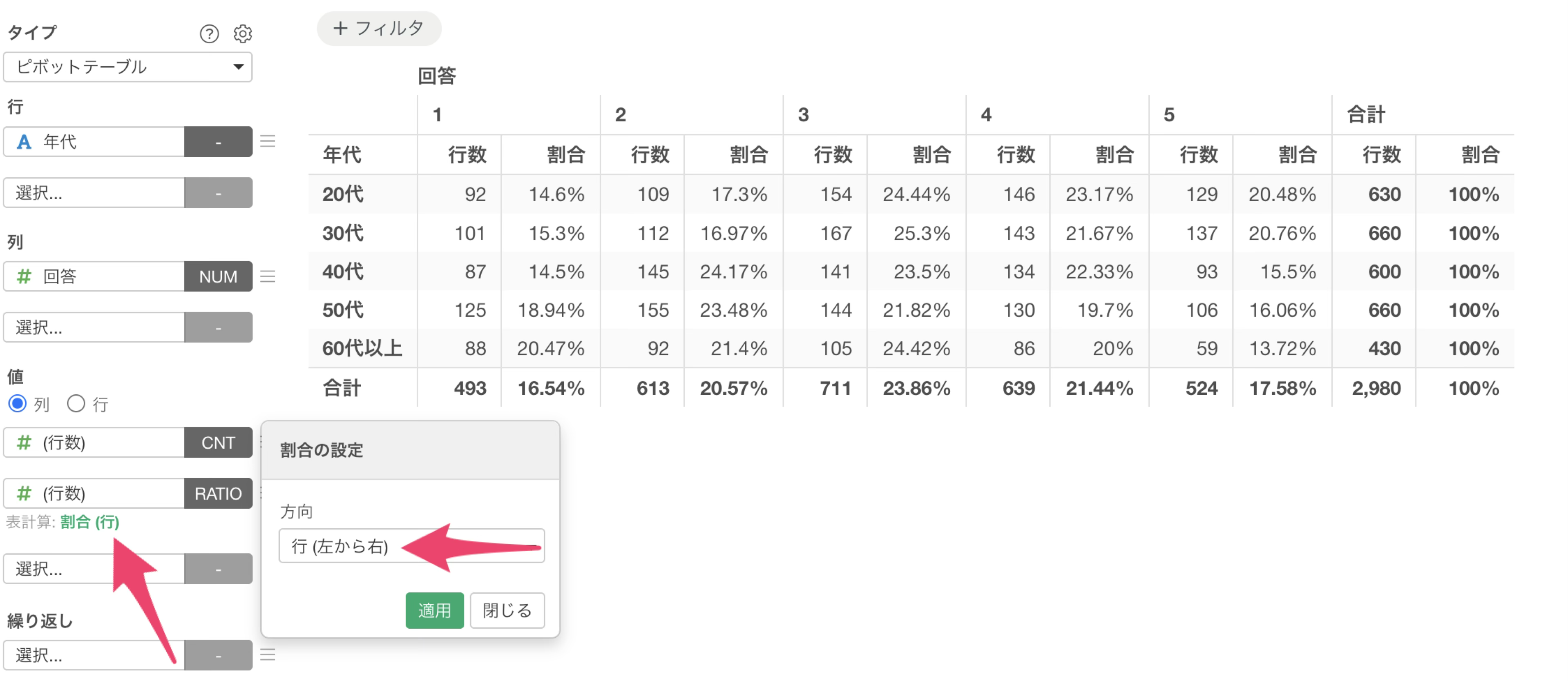Viewport: 1568px width, 681px height.
Task: Open the NUM function dropdown for 回答
Action: click(218, 277)
